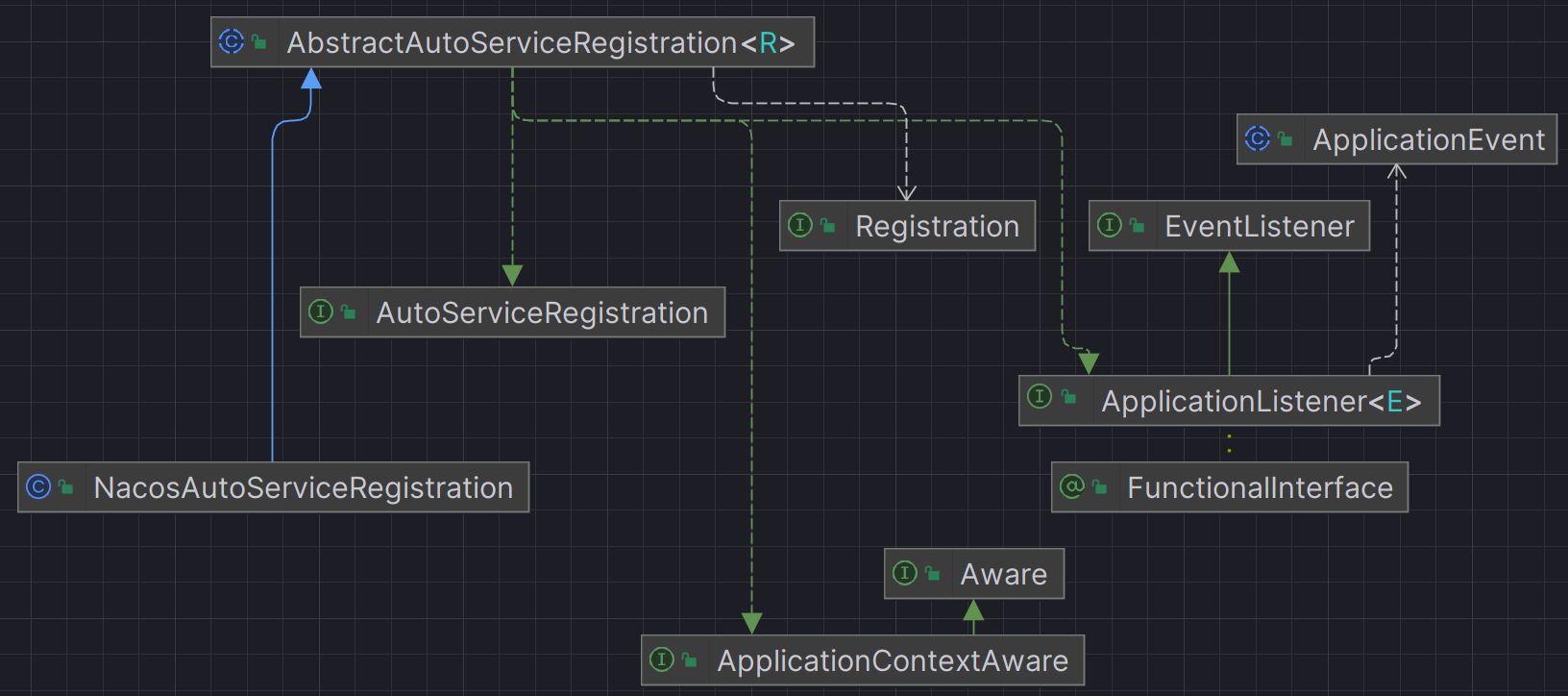Viewport: 1568px width, 696px height.
Task: Click the public lock icon beside Registration
Action: pos(828,226)
